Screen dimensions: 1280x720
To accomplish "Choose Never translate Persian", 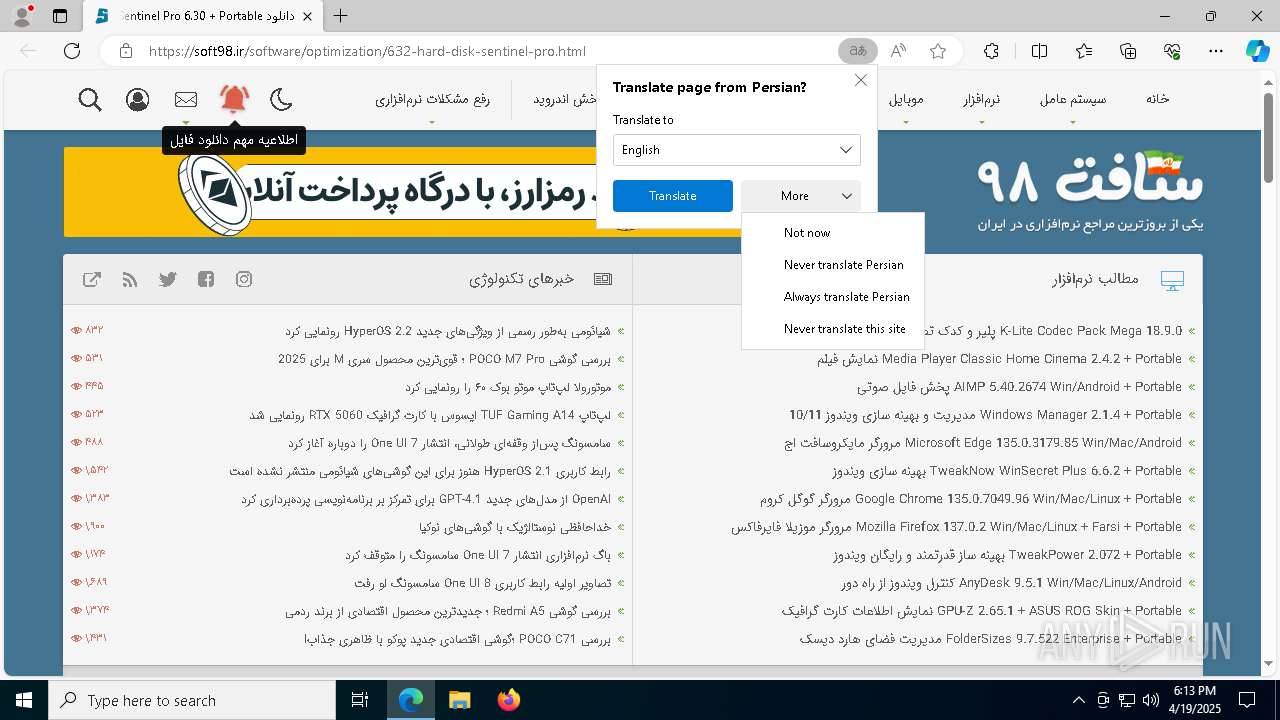I will point(843,265).
